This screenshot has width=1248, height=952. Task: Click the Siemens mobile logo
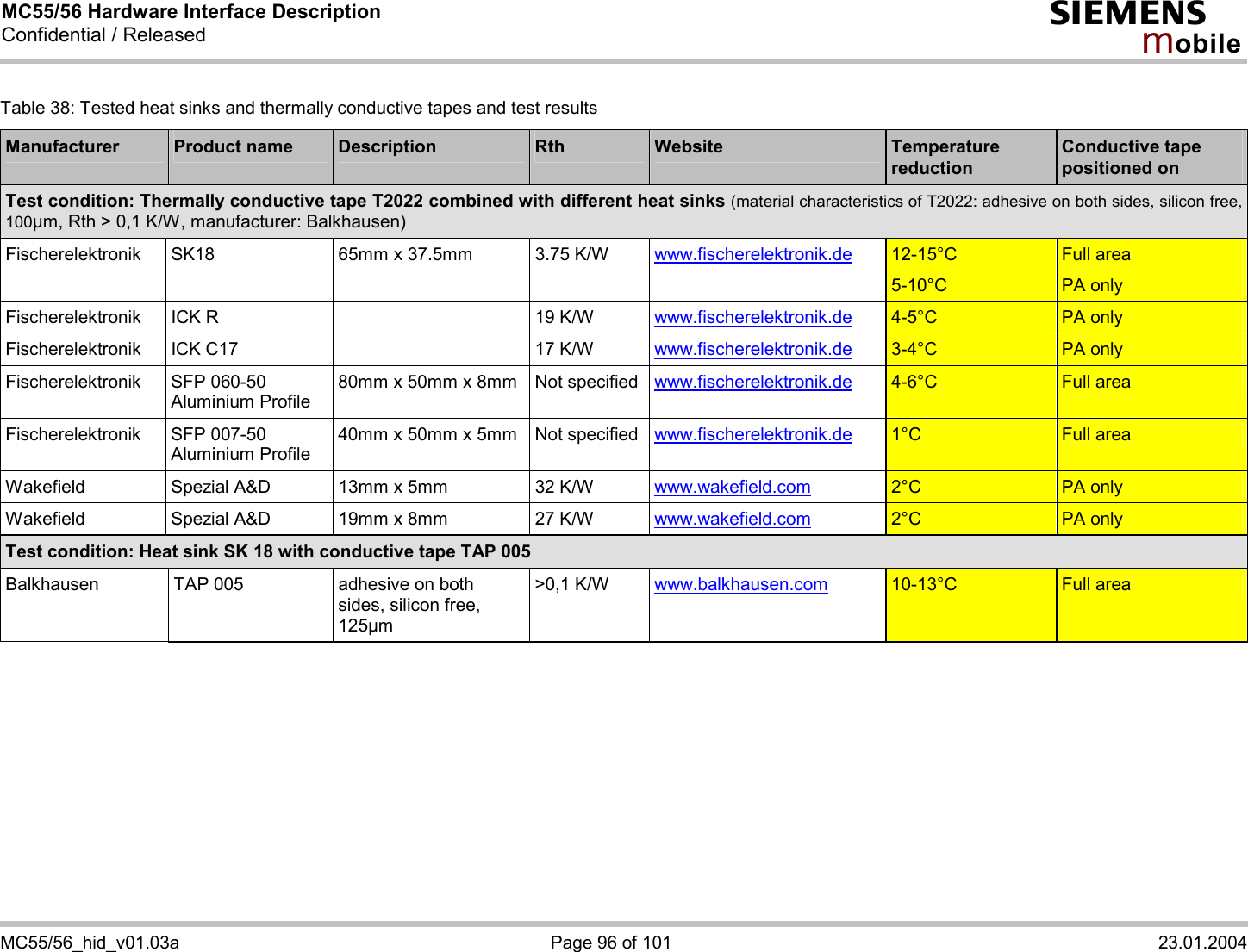(x=1145, y=28)
